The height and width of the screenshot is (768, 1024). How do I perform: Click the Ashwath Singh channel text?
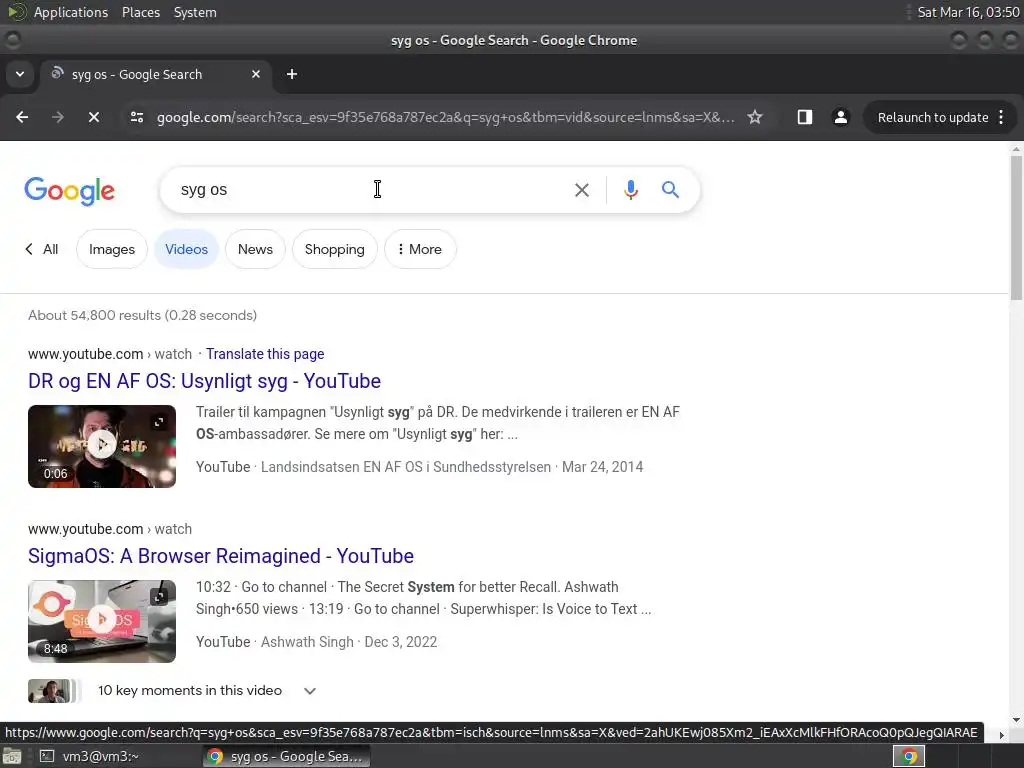(307, 642)
